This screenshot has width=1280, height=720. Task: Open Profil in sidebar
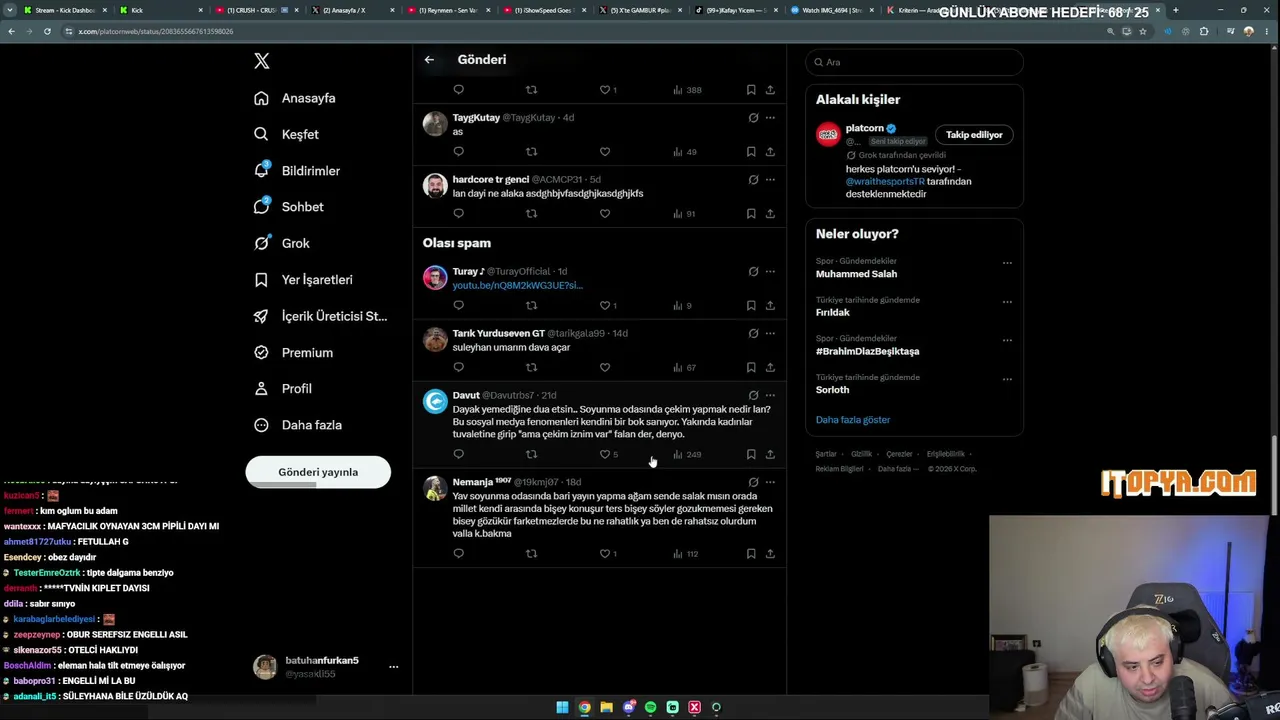coord(283,389)
